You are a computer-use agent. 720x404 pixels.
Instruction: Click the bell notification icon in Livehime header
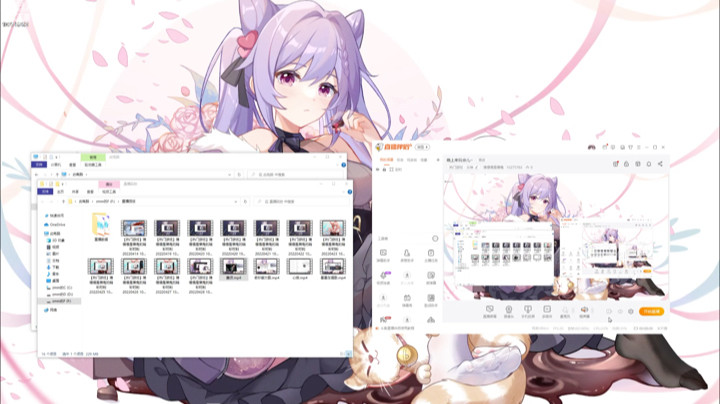[649, 164]
